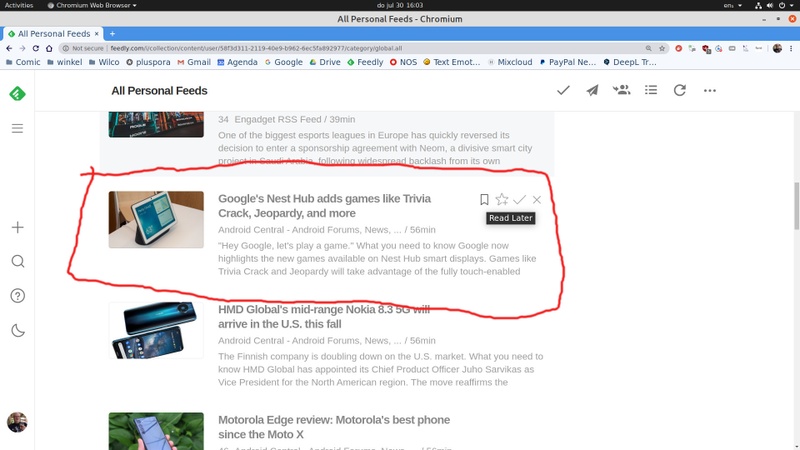The width and height of the screenshot is (800, 450).
Task: Save Nest Hub article to Read Later
Action: pyautogui.click(x=484, y=199)
